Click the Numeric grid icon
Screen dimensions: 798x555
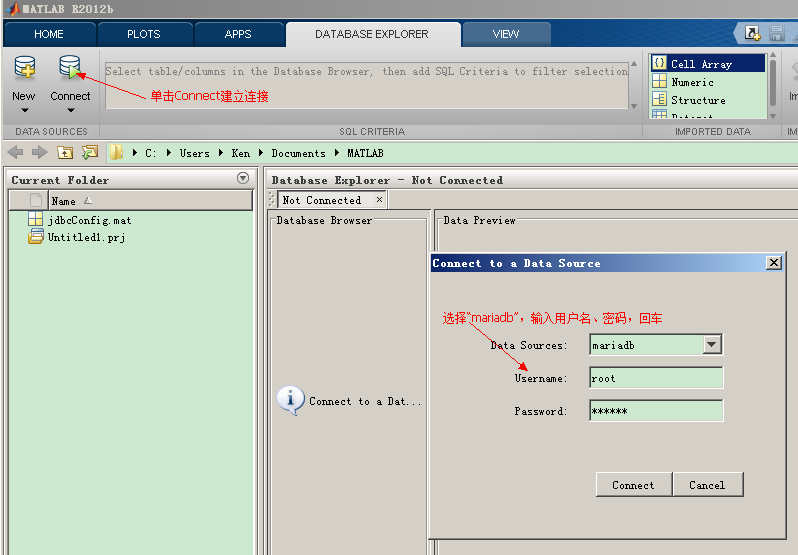click(659, 81)
